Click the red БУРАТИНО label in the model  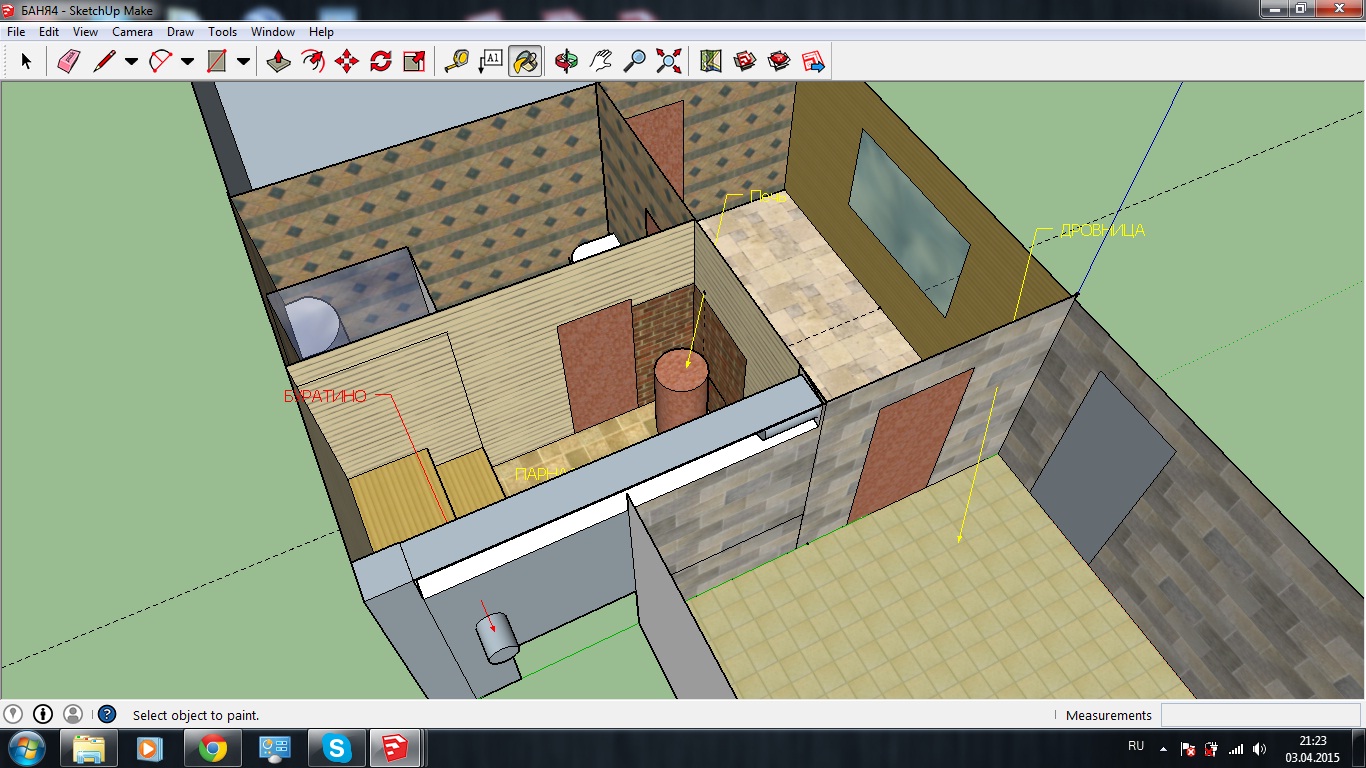pyautogui.click(x=326, y=396)
